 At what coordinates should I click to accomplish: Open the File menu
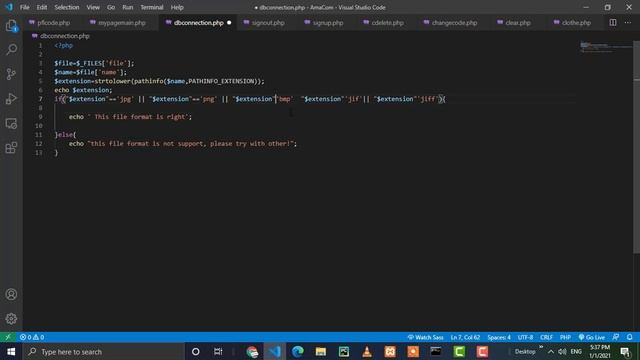coord(24,7)
